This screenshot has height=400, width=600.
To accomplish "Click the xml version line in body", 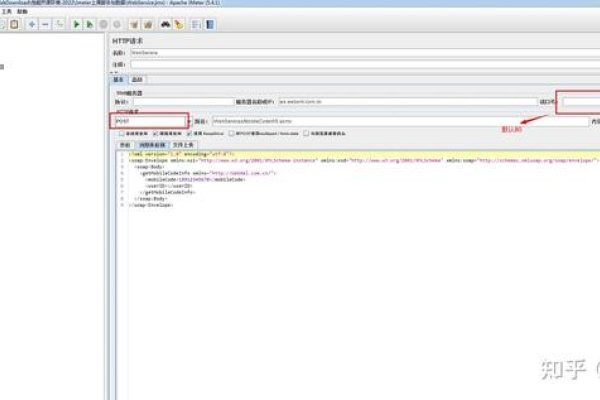I will 182,154.
